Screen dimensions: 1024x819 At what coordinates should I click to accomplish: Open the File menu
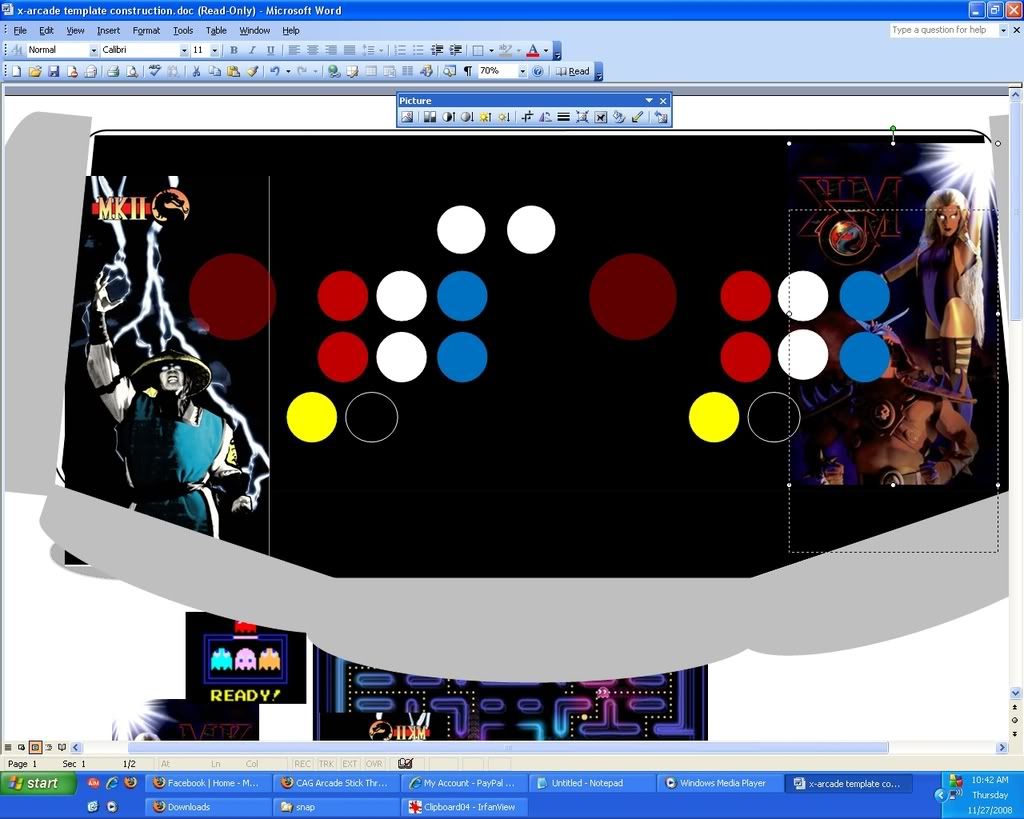click(x=20, y=31)
